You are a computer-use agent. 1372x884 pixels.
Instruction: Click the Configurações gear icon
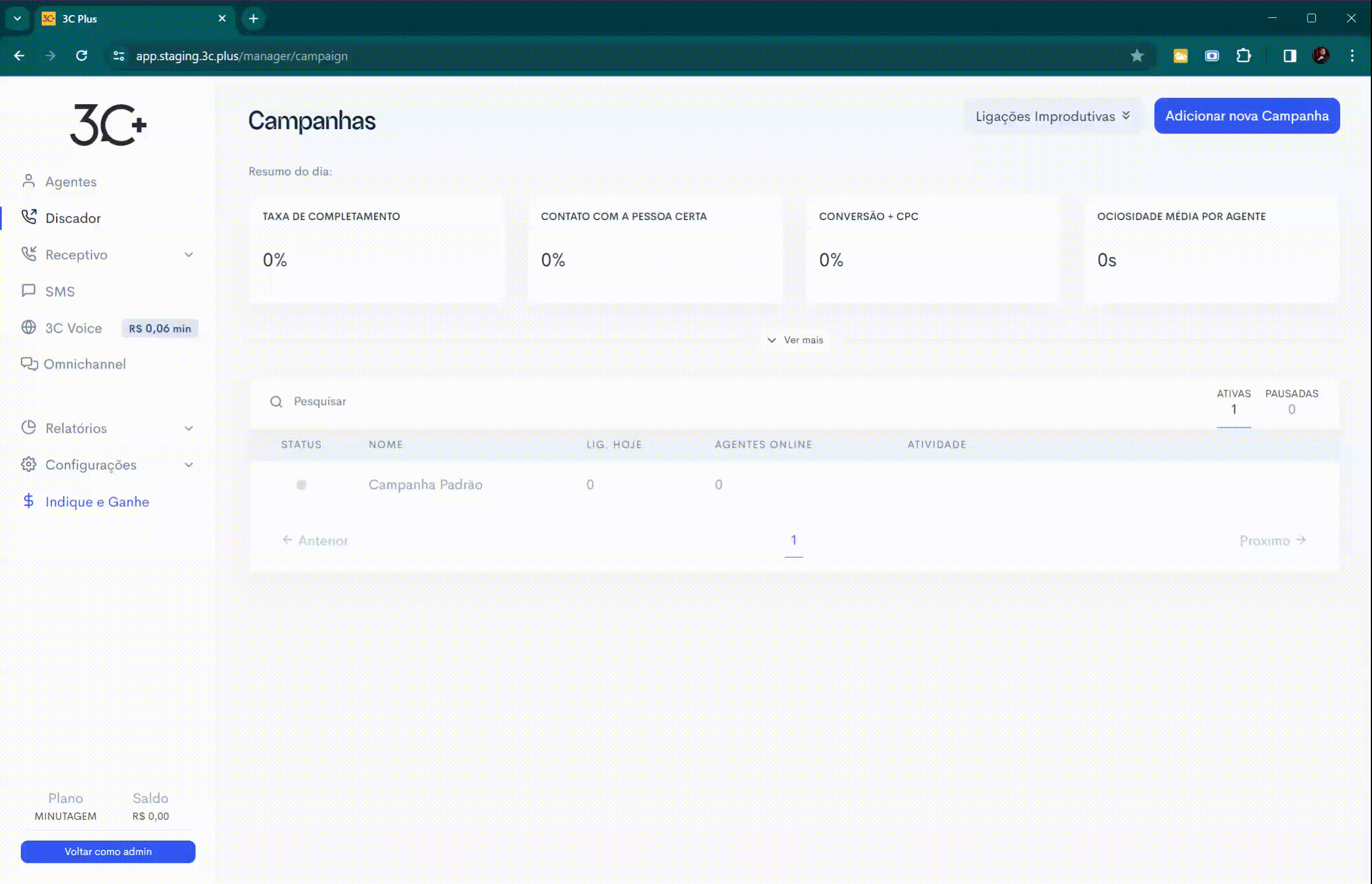(x=28, y=464)
